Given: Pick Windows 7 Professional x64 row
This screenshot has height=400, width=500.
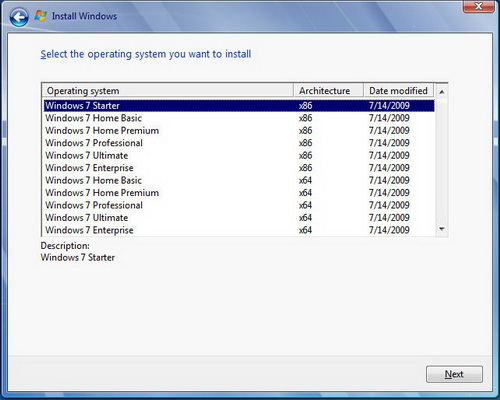Looking at the screenshot, I should point(239,205).
